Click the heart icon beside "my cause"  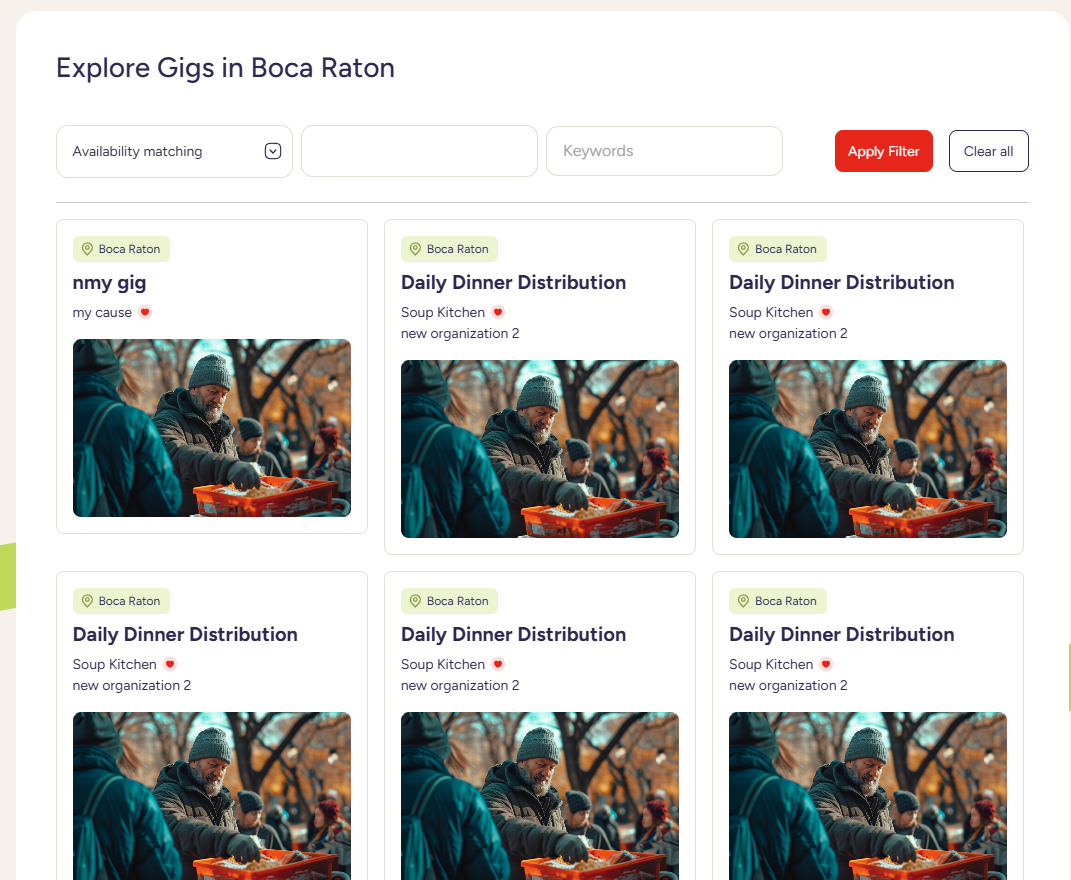click(x=145, y=312)
